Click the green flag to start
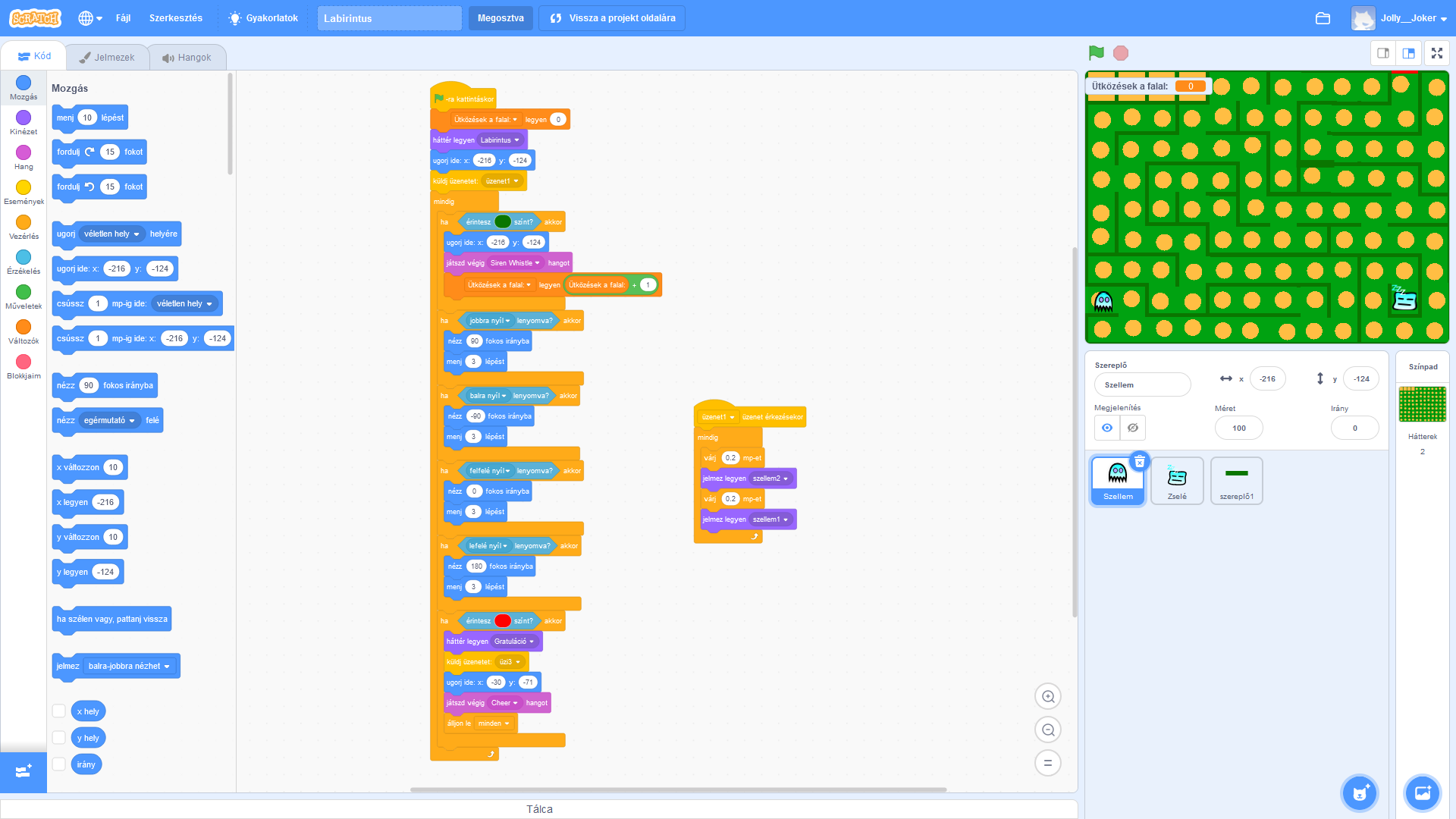1456x819 pixels. click(1096, 53)
